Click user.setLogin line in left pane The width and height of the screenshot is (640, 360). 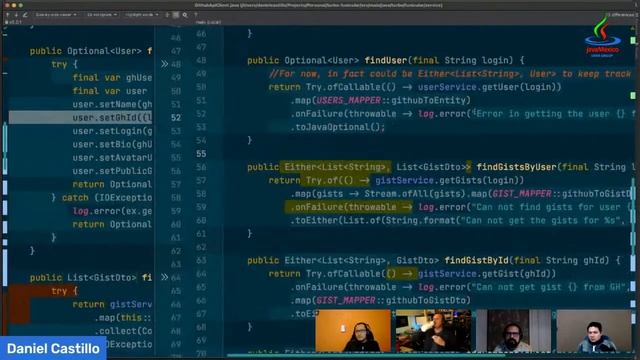[x=112, y=131]
